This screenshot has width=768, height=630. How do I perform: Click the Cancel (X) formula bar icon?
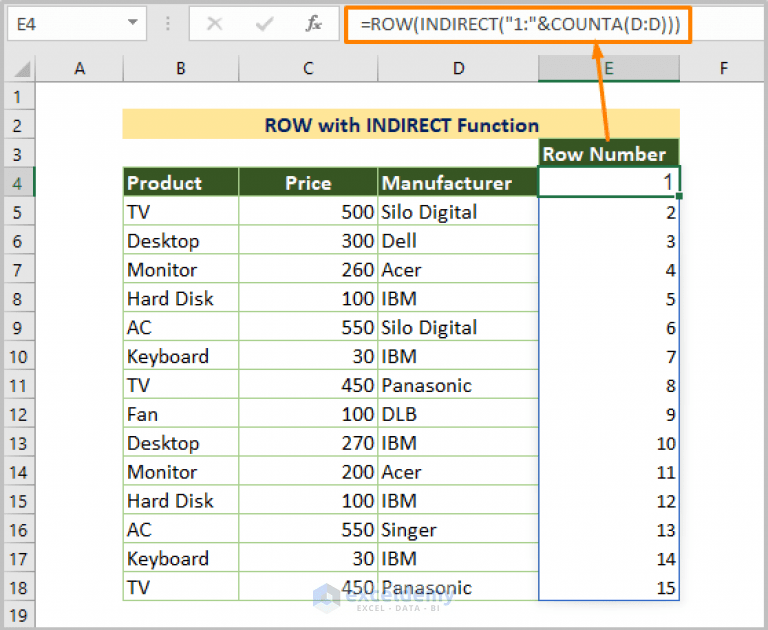215,23
